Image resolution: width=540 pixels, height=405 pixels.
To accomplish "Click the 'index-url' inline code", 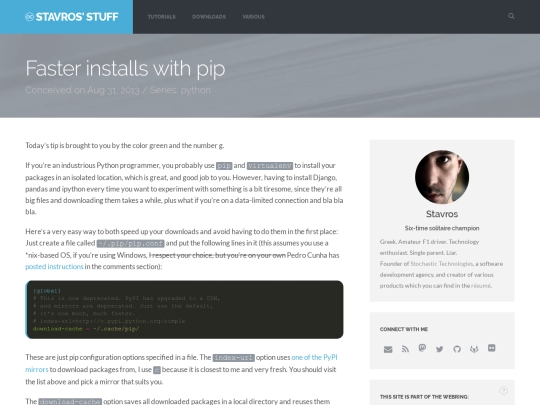I will point(233,358).
